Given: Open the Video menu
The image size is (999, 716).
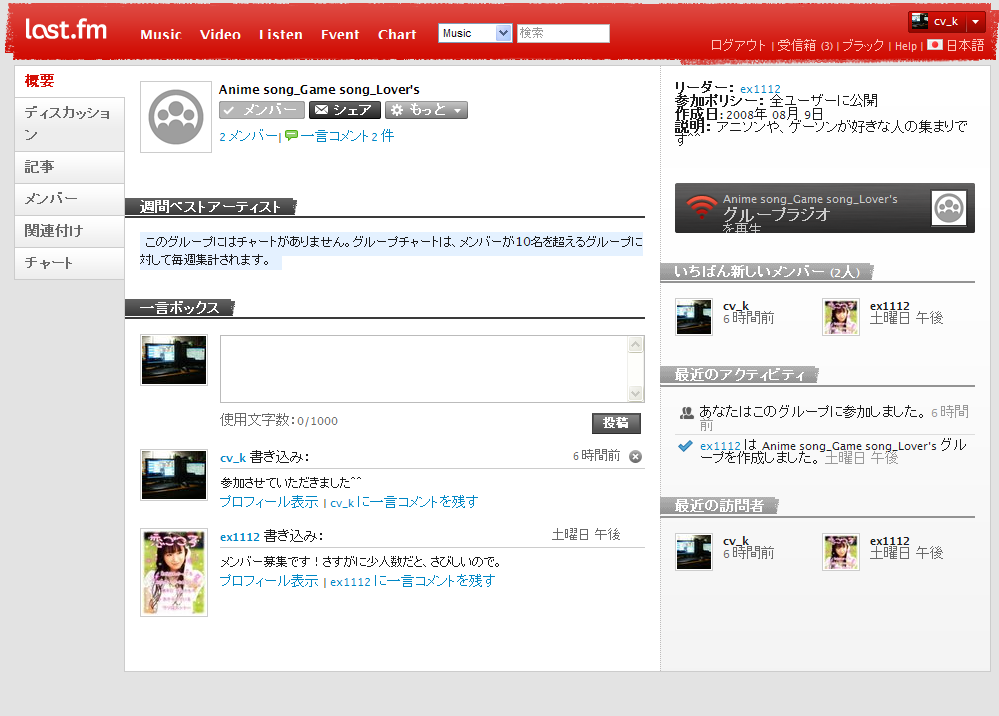Looking at the screenshot, I should [x=220, y=34].
